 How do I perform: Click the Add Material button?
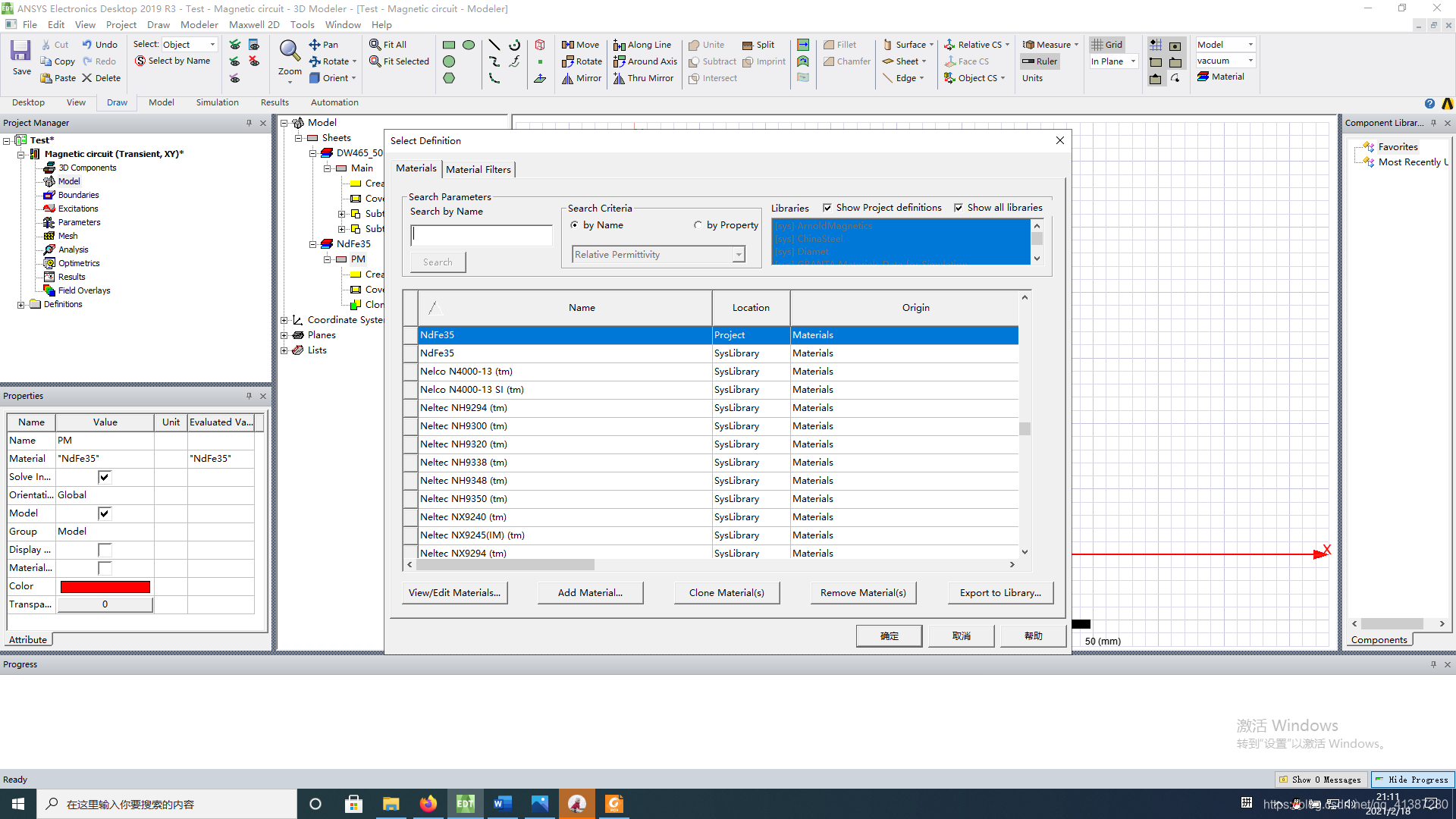click(590, 593)
